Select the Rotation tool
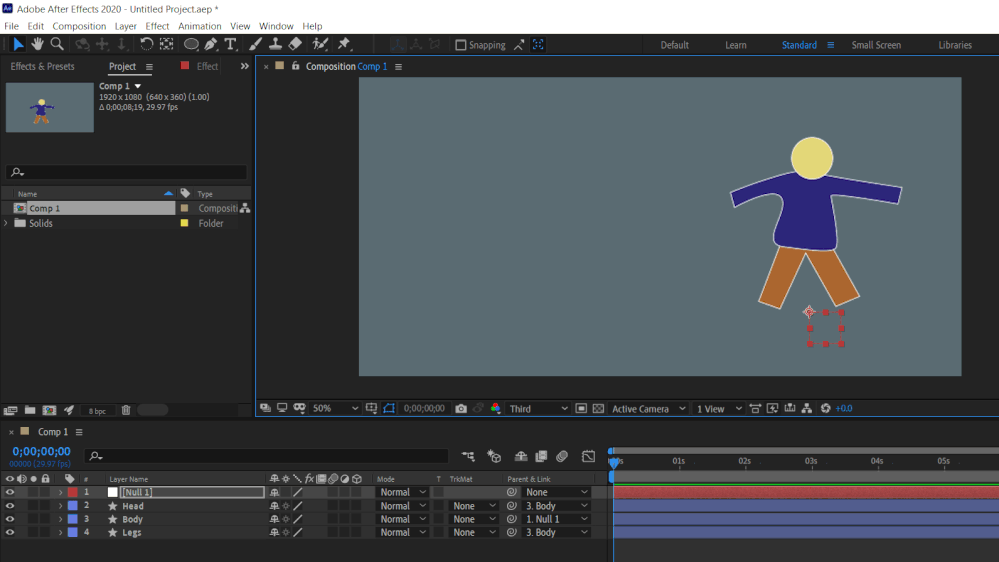Image resolution: width=999 pixels, height=562 pixels. [146, 44]
